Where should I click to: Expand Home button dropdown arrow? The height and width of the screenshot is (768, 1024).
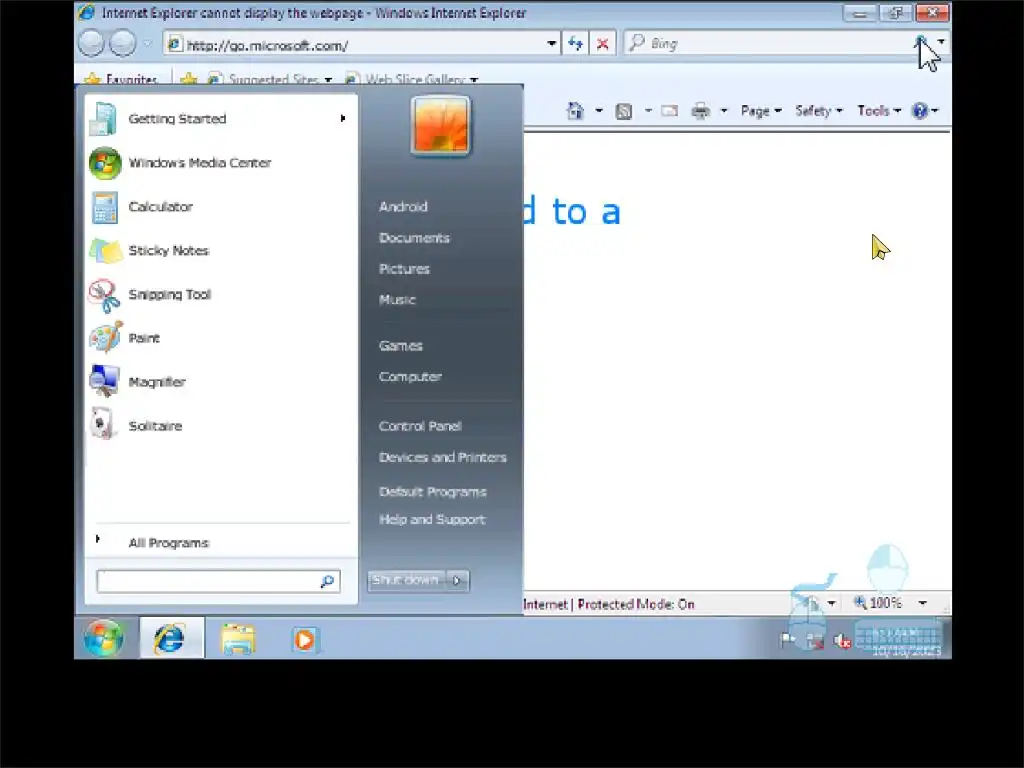(598, 111)
